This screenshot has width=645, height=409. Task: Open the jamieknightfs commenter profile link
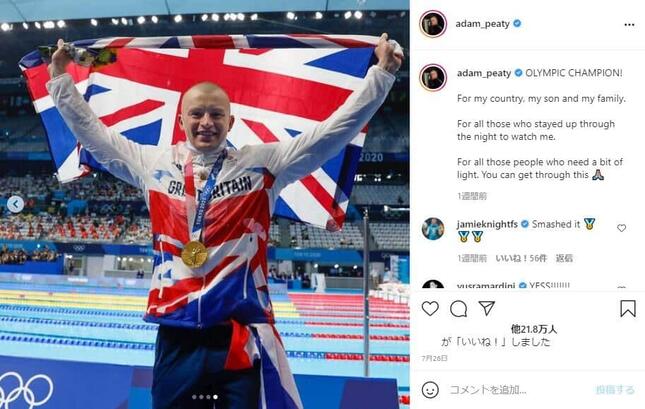[487, 224]
